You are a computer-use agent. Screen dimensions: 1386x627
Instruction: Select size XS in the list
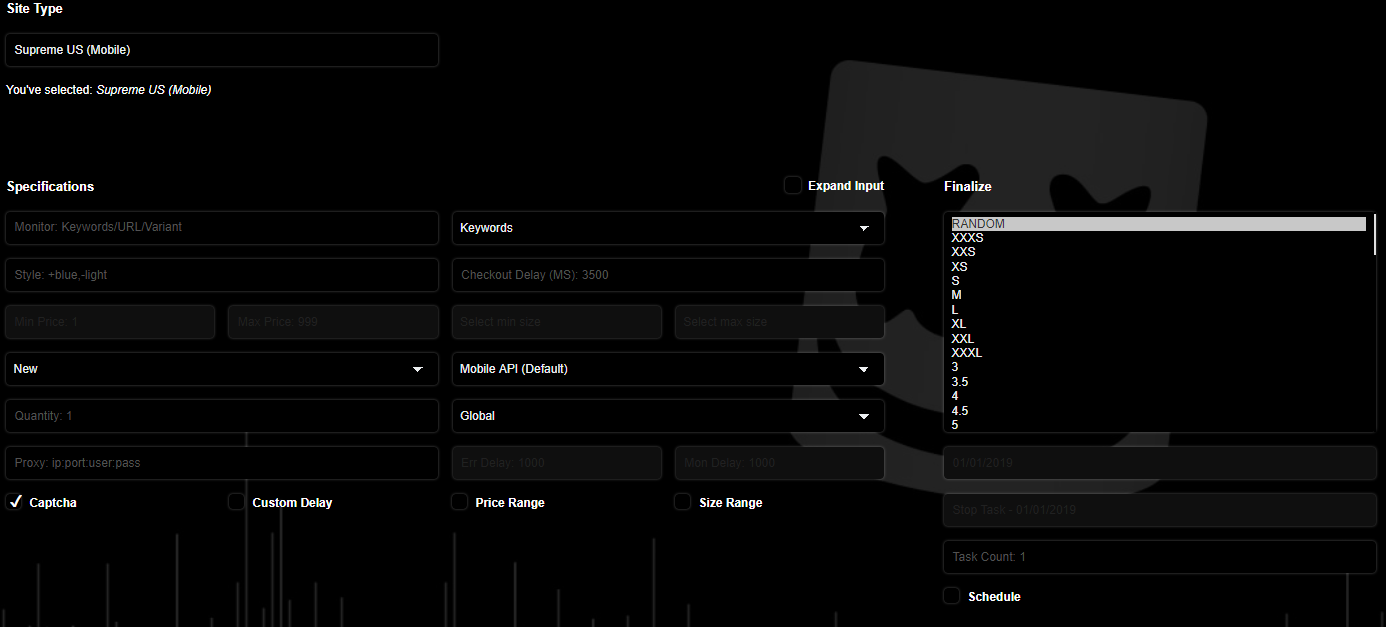pos(1158,267)
